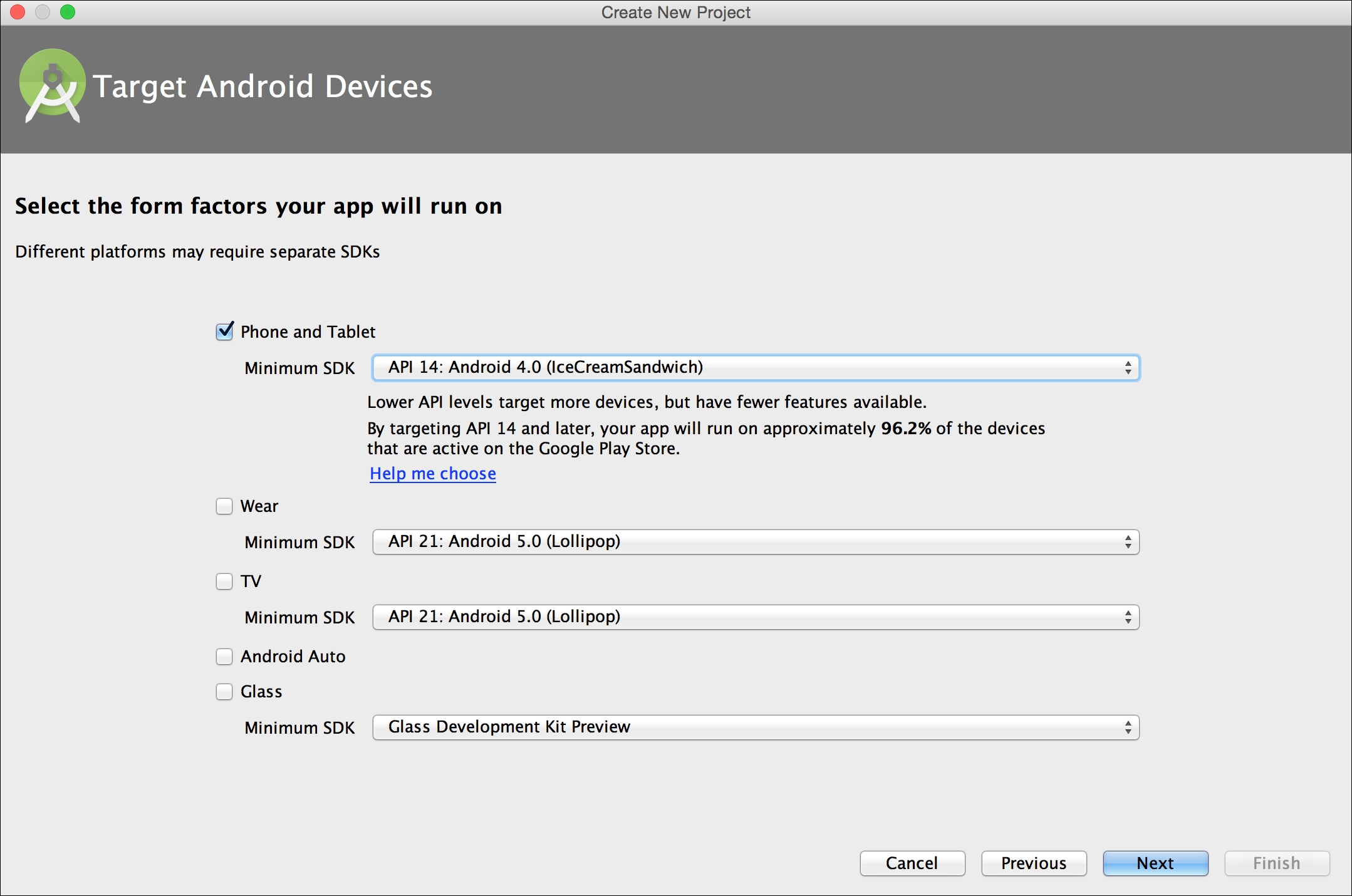Open Phone and Tablet Minimum SDK dropdown
Viewport: 1352px width, 896px height.
point(756,368)
